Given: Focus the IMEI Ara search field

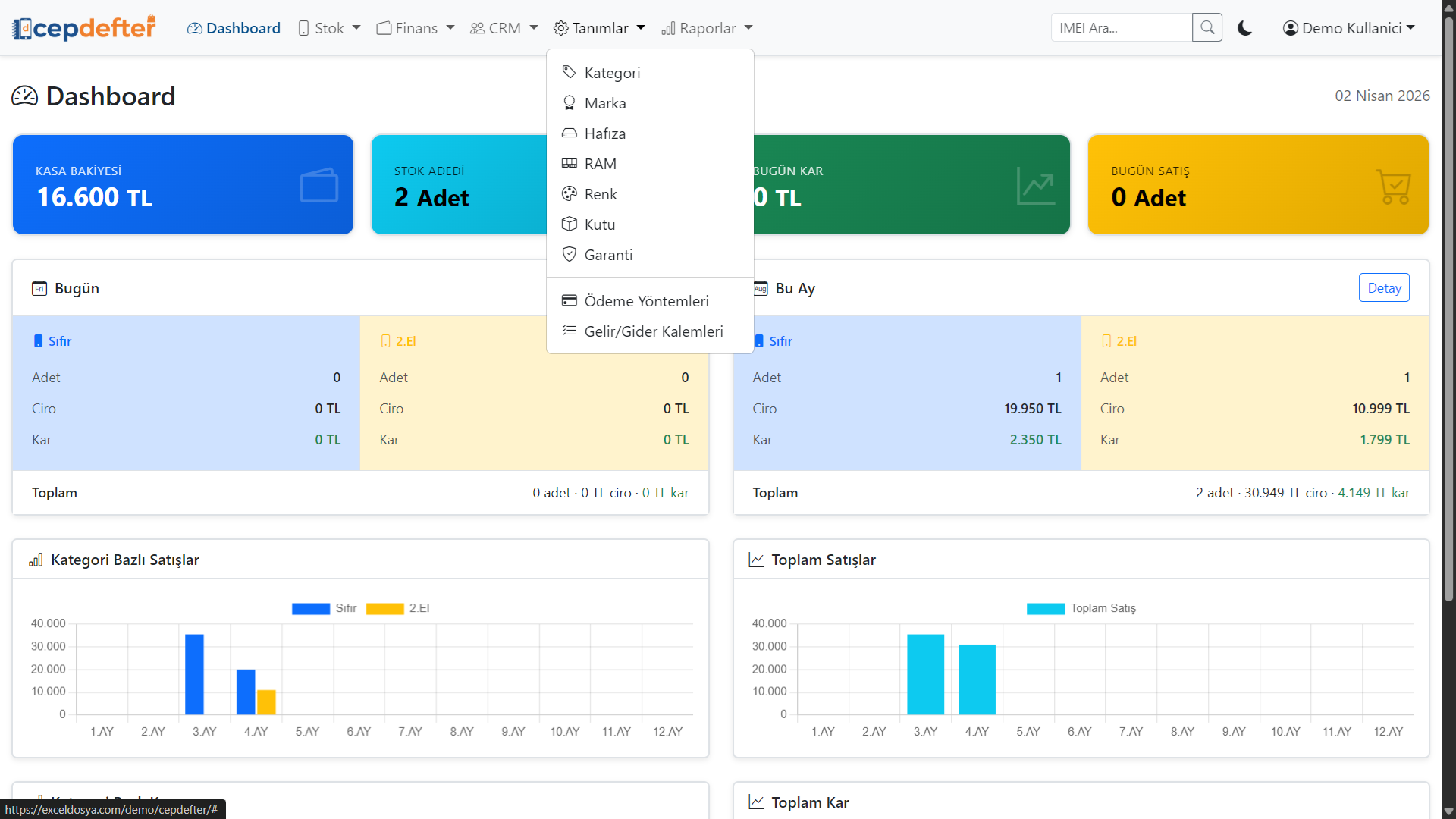Looking at the screenshot, I should [x=1121, y=28].
